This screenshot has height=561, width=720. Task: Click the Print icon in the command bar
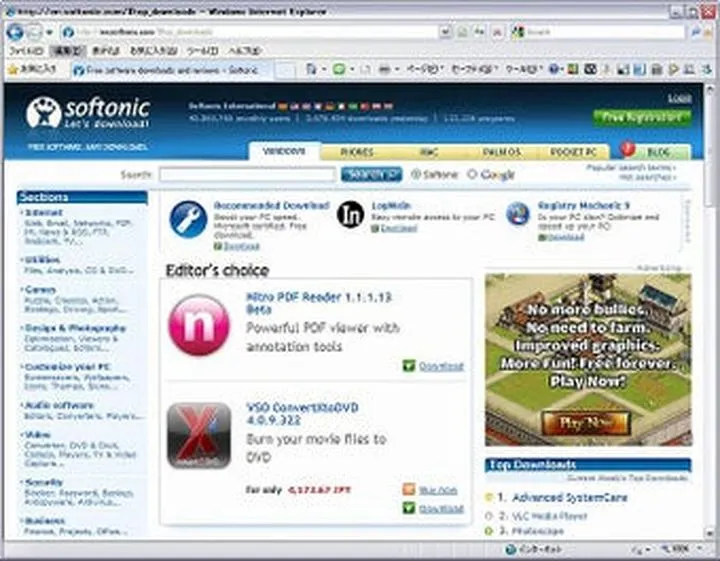click(x=384, y=69)
